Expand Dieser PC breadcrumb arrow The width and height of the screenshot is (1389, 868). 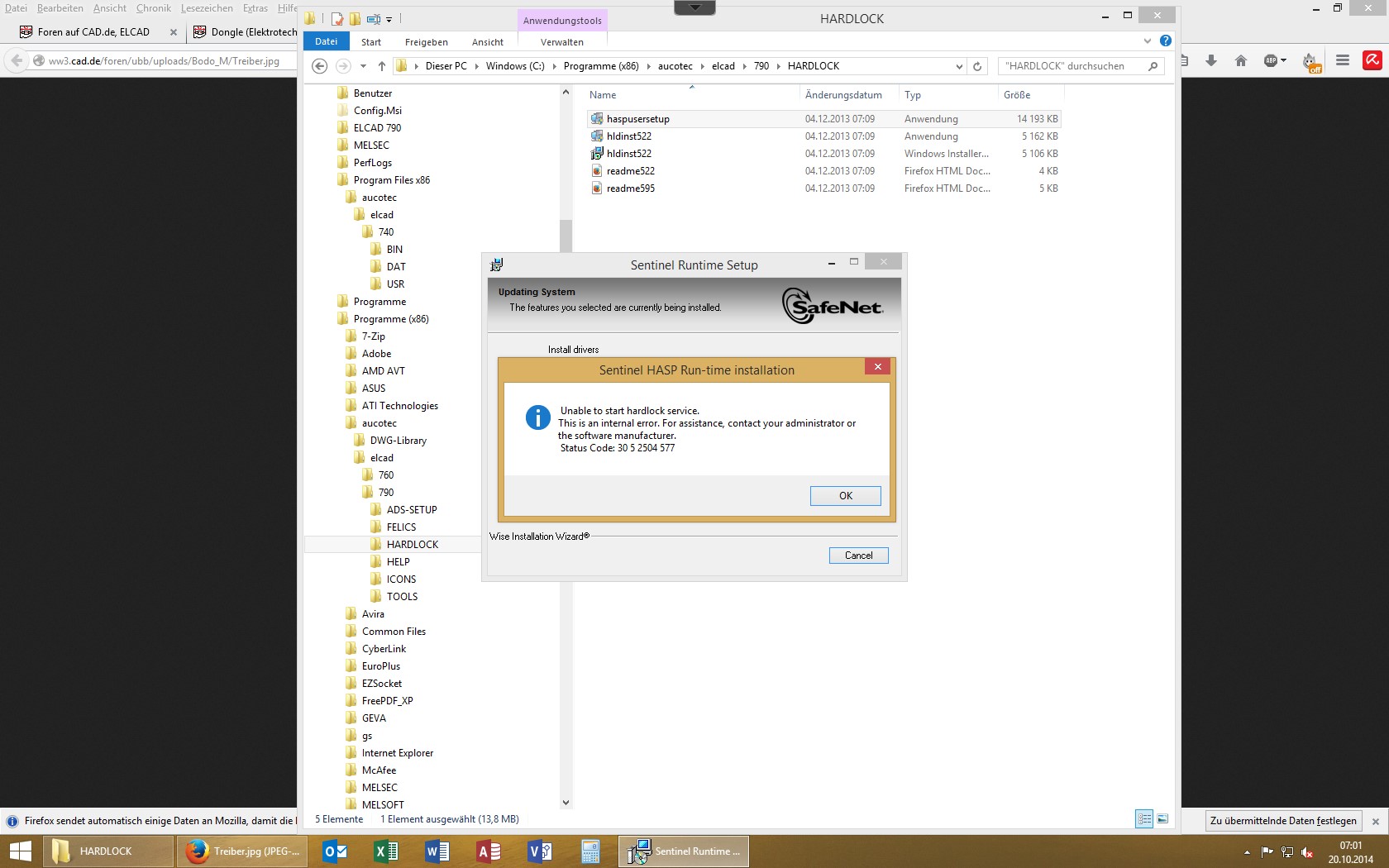tap(476, 66)
